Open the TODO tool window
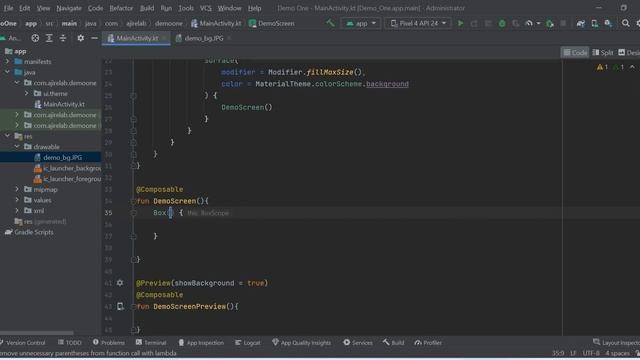 point(69,342)
